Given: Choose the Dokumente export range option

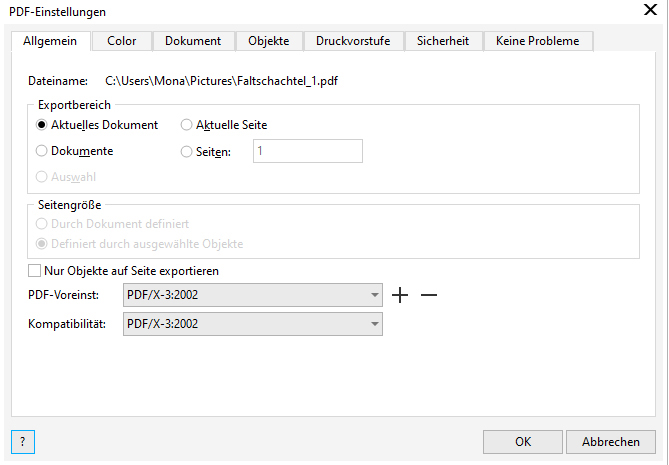Looking at the screenshot, I should click(42, 151).
